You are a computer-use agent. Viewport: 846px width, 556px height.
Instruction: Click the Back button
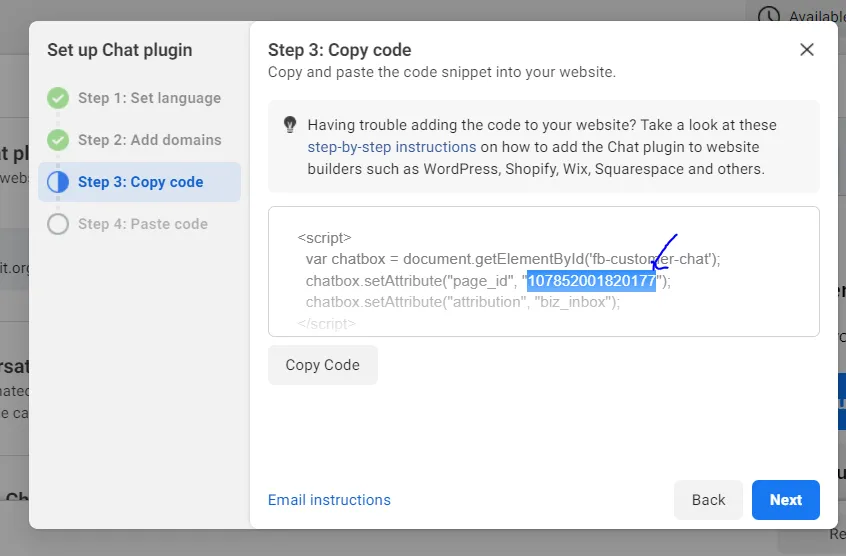[x=708, y=500]
